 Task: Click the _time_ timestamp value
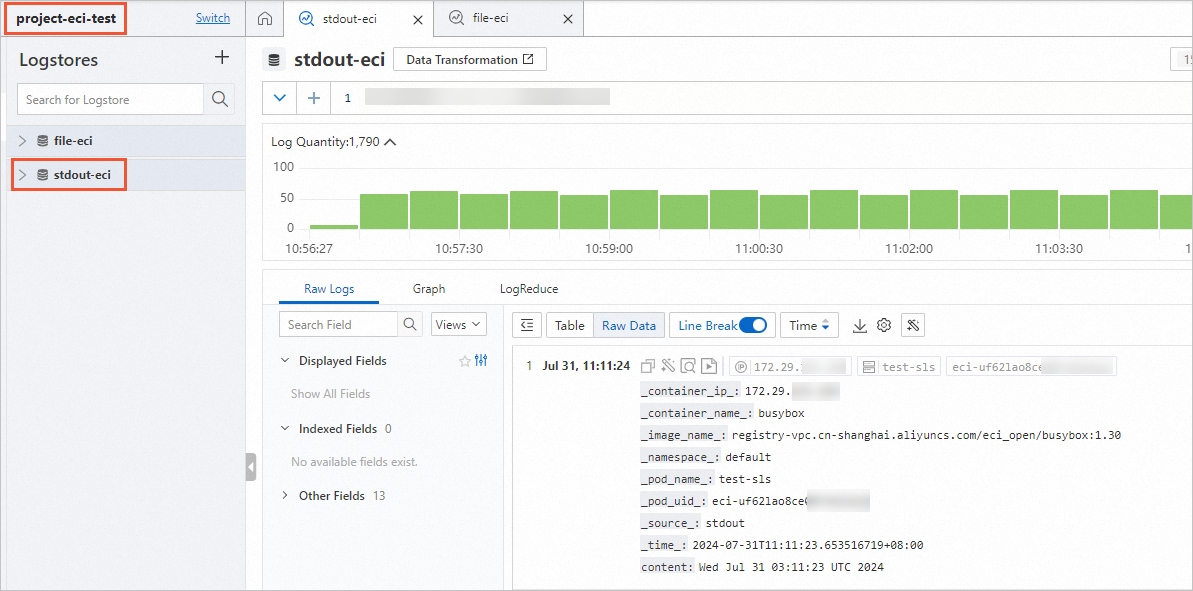808,545
